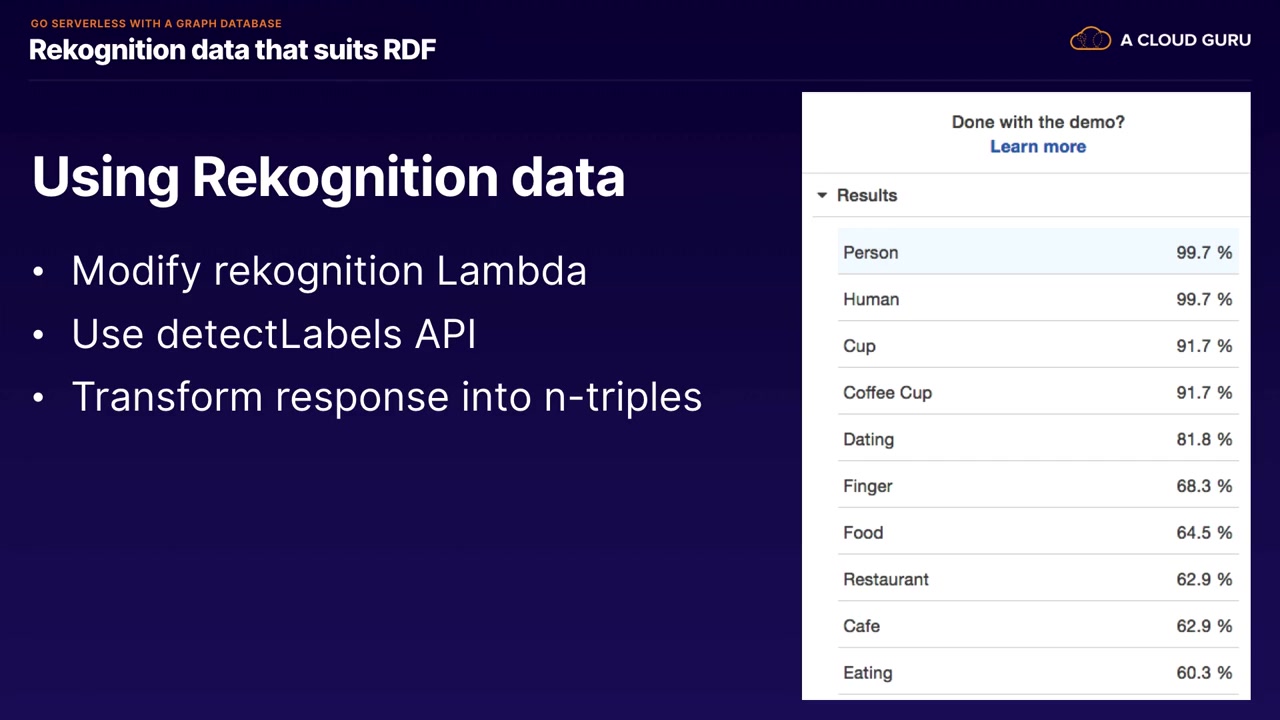1280x720 pixels.
Task: Click the 99.7 % confidence for Person
Action: tap(1203, 252)
